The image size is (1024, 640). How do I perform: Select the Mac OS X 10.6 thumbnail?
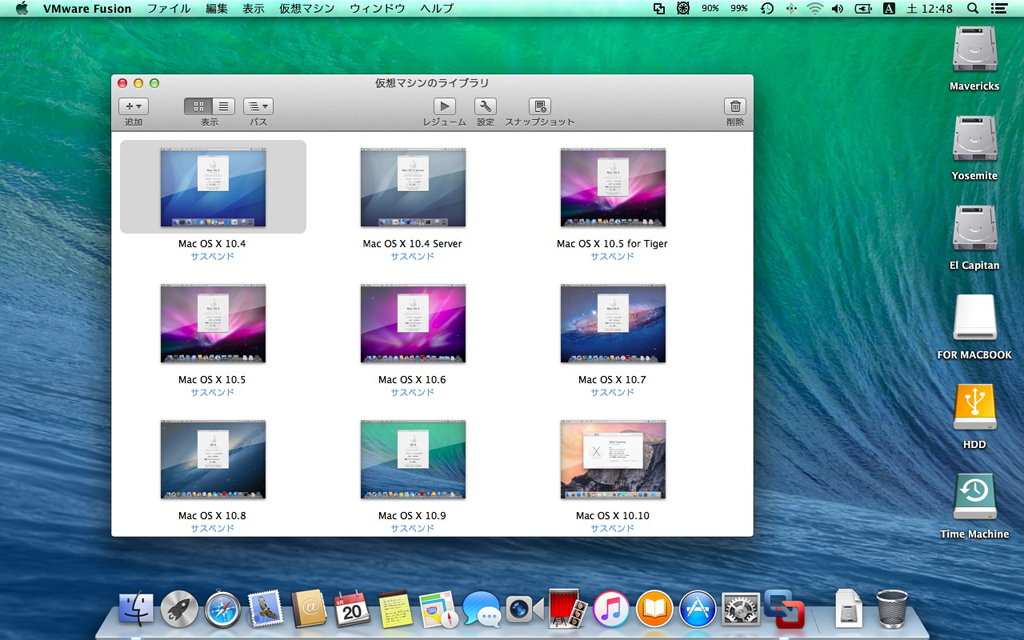tap(413, 323)
